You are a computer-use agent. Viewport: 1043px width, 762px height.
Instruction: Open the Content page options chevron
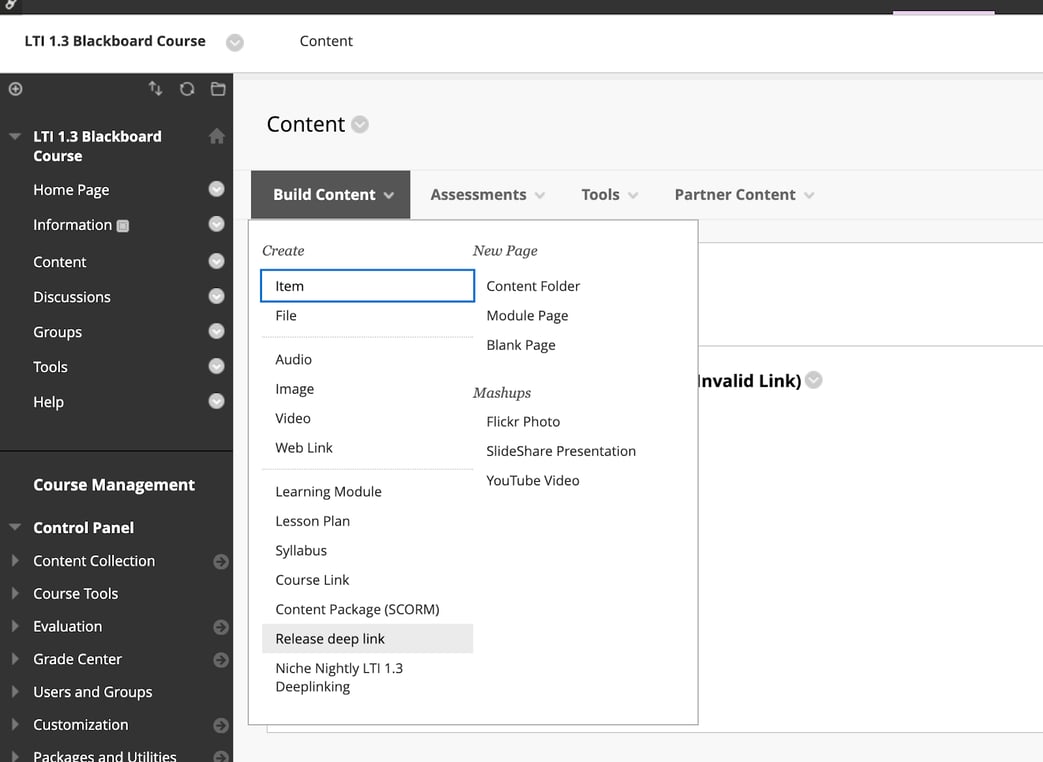tap(361, 124)
